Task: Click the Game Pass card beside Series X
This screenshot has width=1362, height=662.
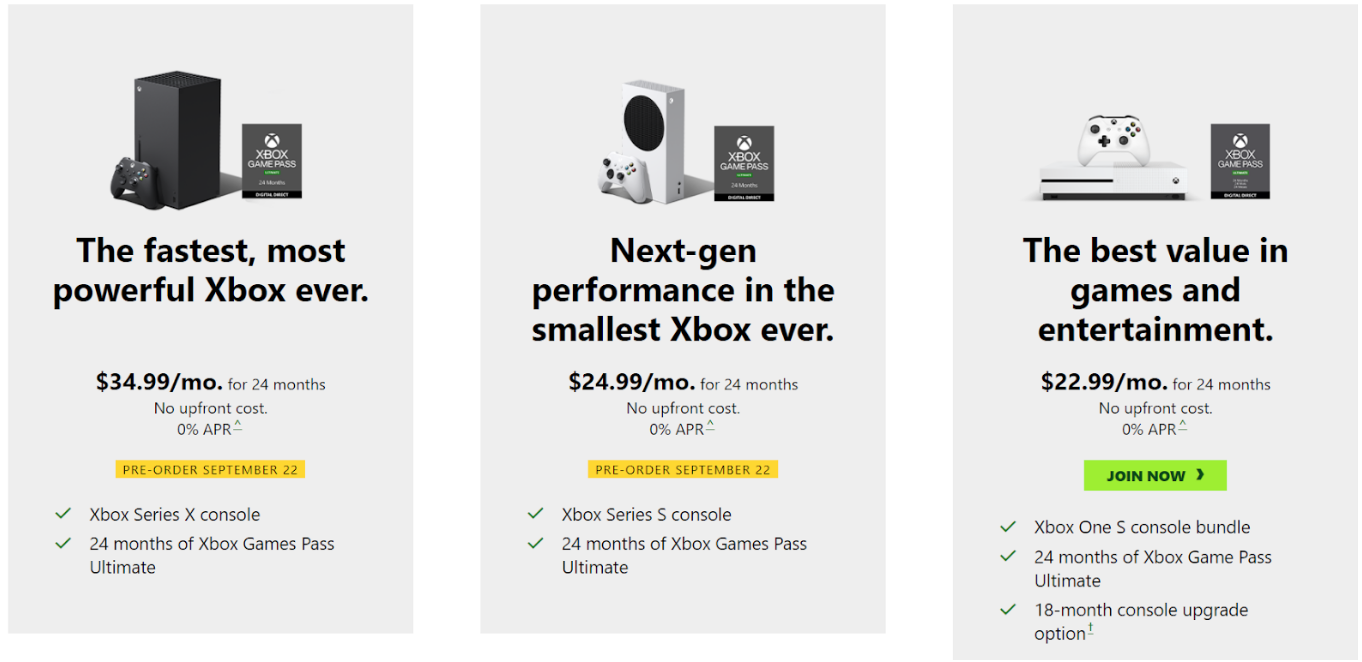Action: [272, 161]
